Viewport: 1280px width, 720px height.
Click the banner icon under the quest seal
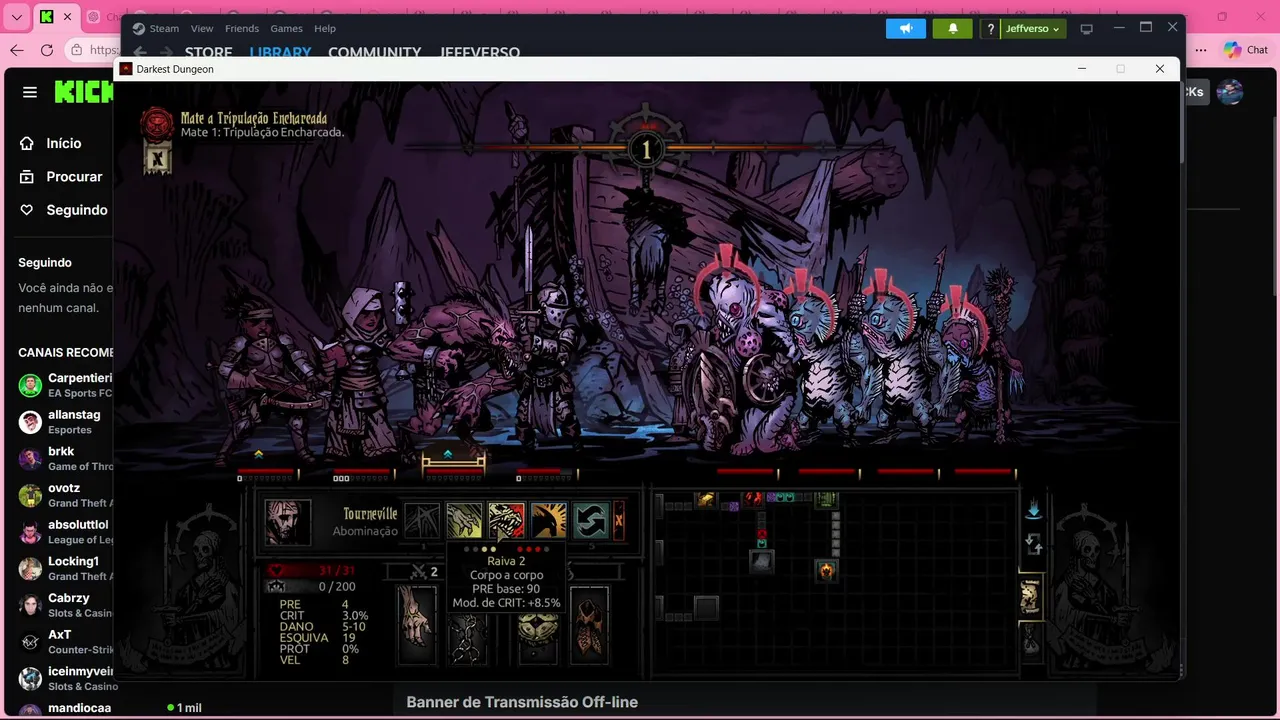tap(157, 158)
